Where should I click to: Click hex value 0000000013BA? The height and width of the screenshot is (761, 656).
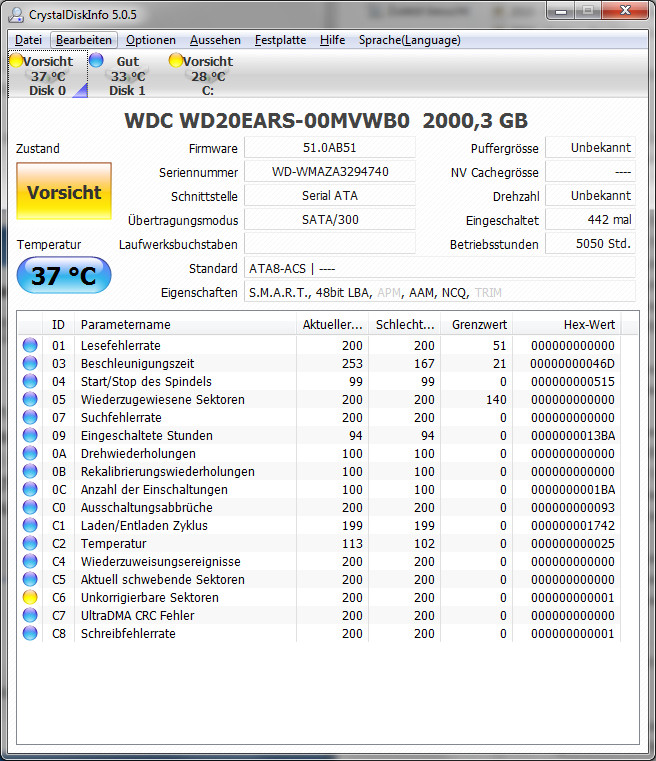[x=573, y=435]
